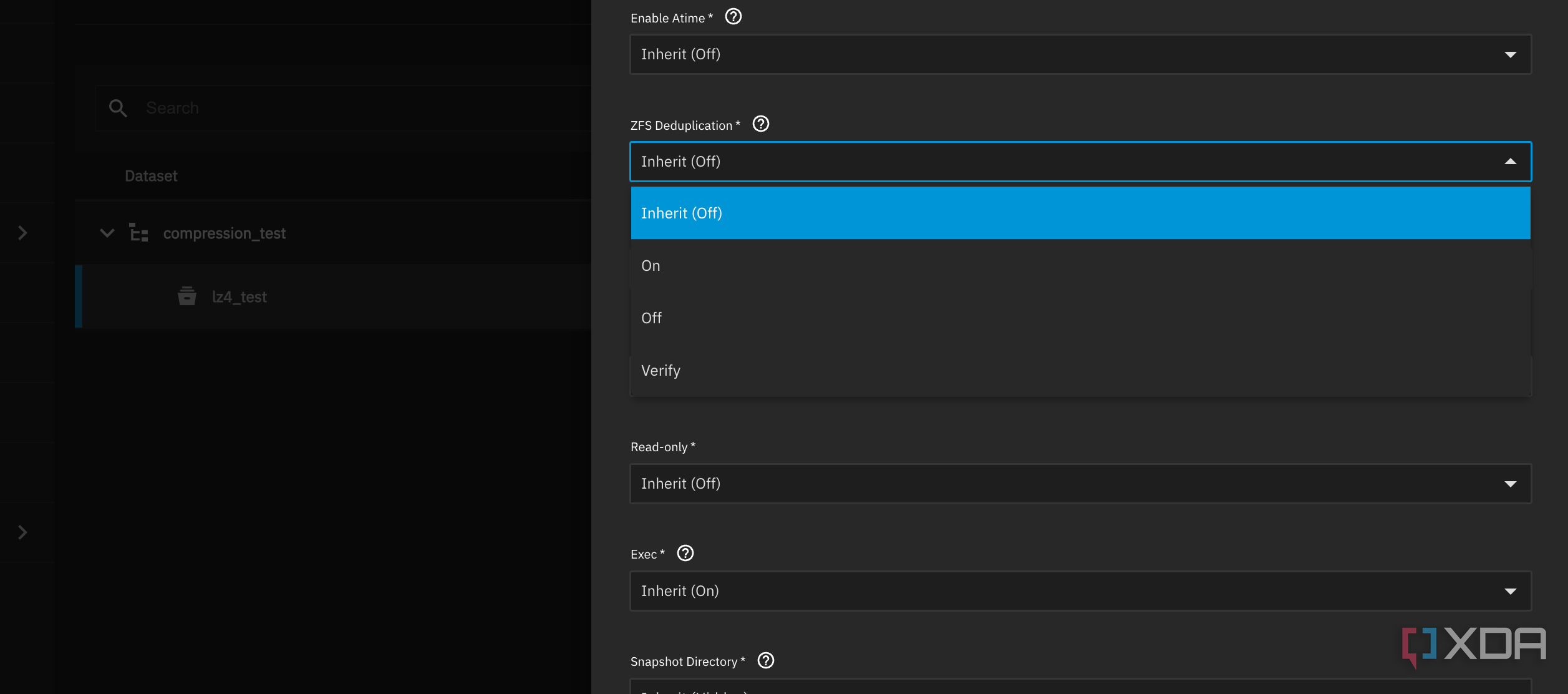
Task: Open the Read-only dropdown
Action: (1080, 484)
